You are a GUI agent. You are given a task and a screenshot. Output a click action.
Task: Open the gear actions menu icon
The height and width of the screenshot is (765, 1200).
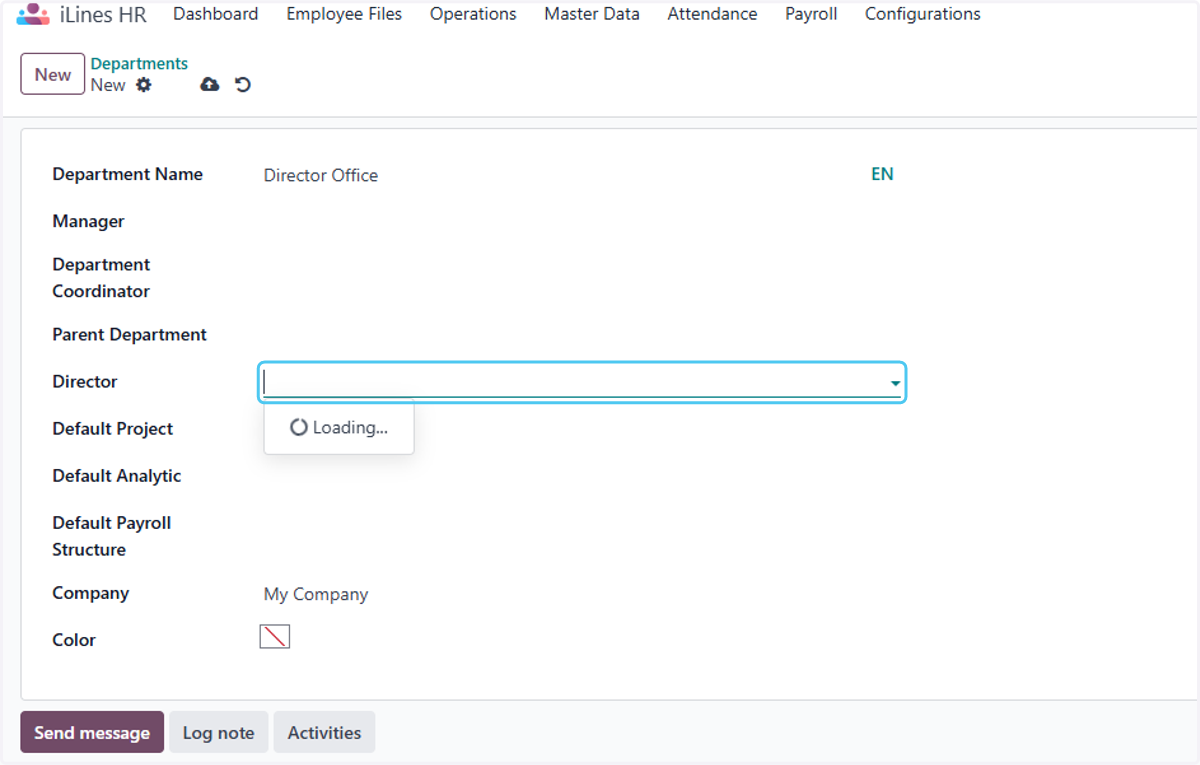(144, 85)
